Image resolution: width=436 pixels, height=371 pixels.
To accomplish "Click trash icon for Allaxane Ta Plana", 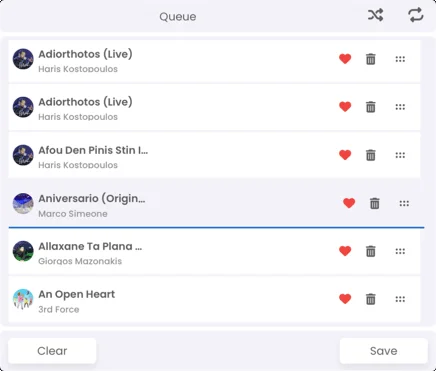I will 371,251.
